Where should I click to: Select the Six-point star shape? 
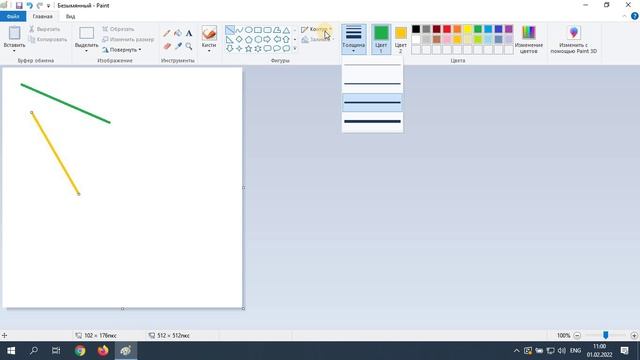(x=258, y=49)
